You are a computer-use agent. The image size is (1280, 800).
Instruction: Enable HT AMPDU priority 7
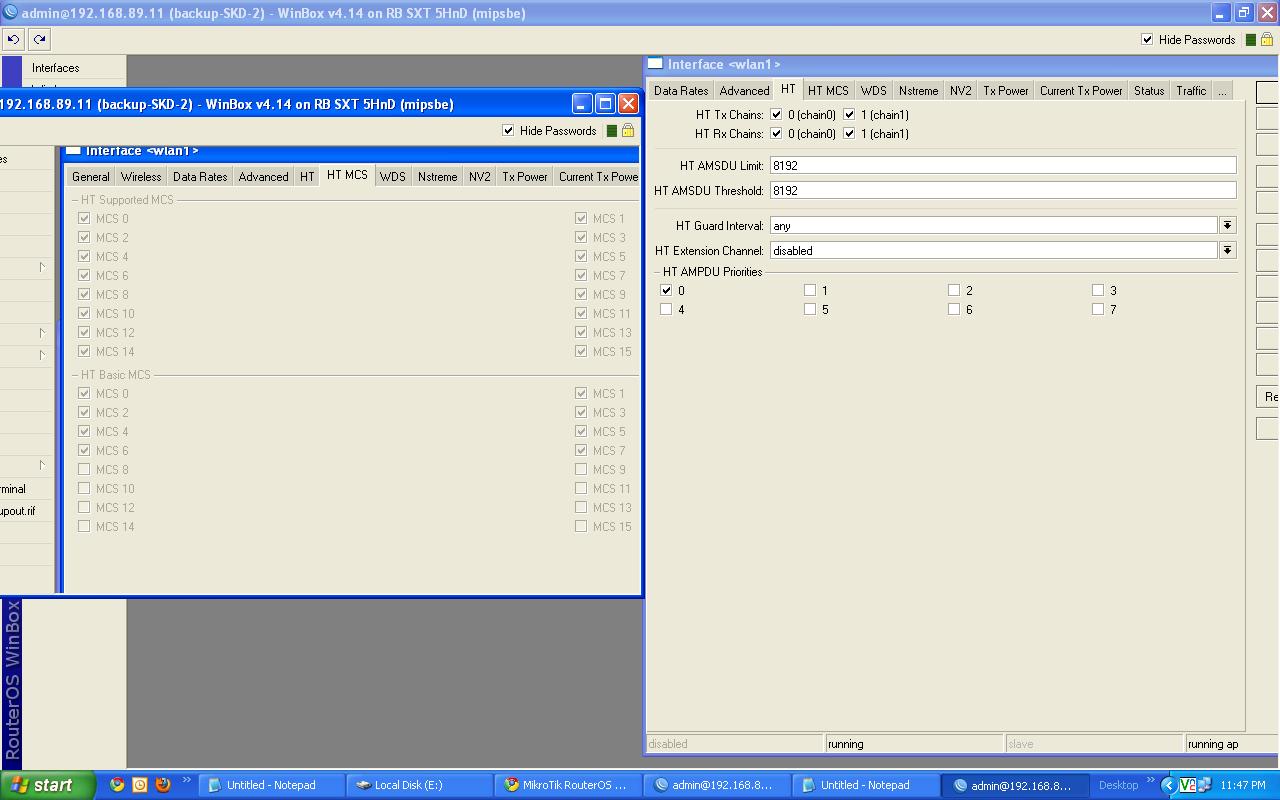(x=1098, y=310)
